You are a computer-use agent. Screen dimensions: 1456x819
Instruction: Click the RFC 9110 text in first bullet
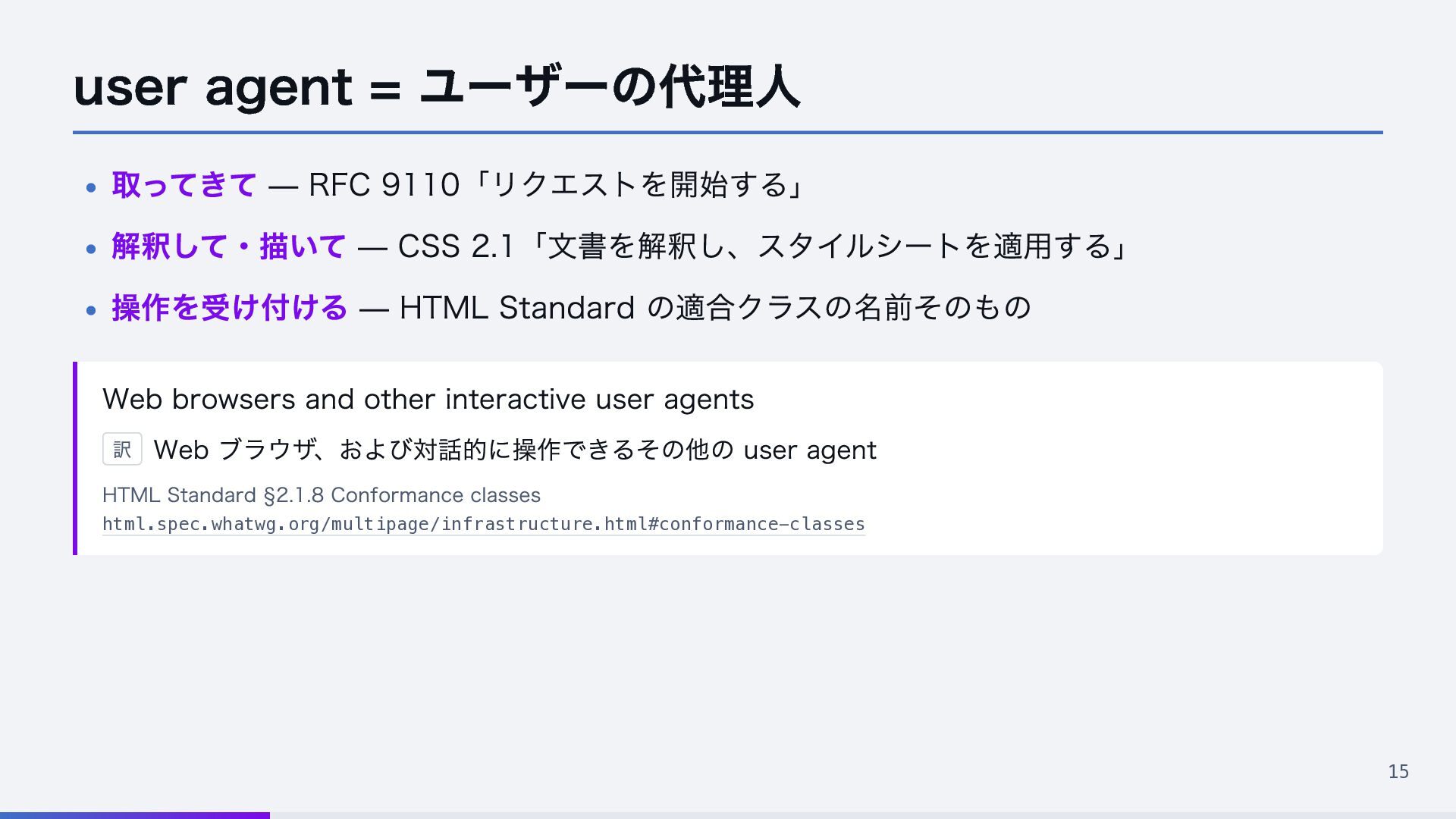(384, 184)
